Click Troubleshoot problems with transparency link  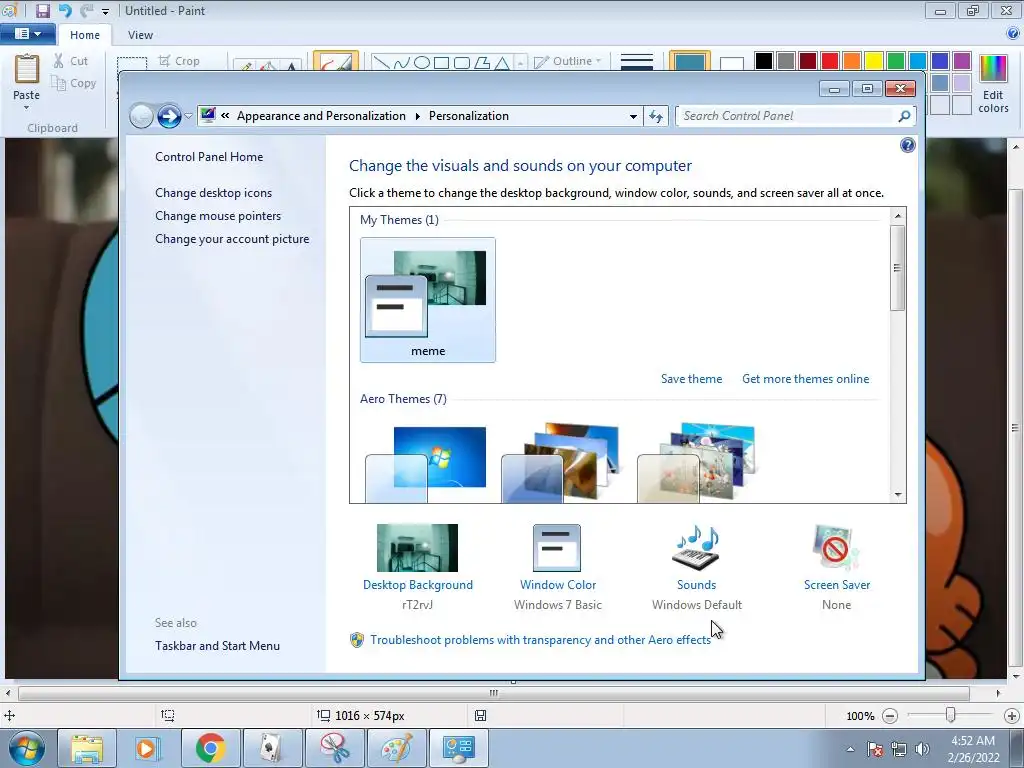540,640
